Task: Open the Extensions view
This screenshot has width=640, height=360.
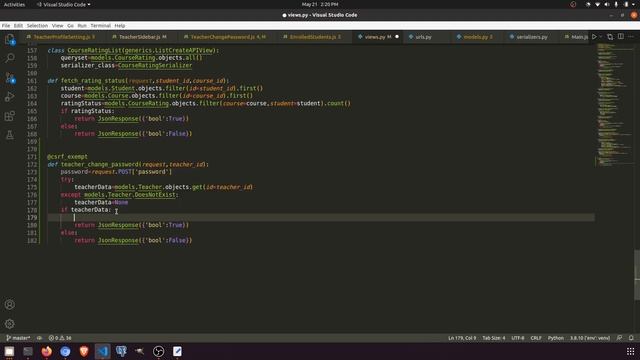Action: pos(10,116)
